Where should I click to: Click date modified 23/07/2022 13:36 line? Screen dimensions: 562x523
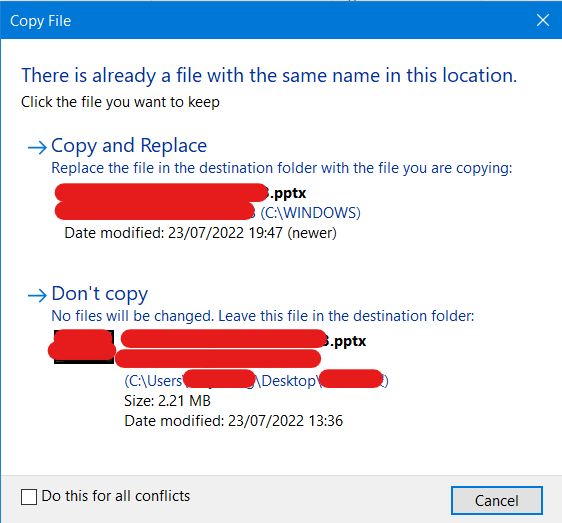pos(233,421)
